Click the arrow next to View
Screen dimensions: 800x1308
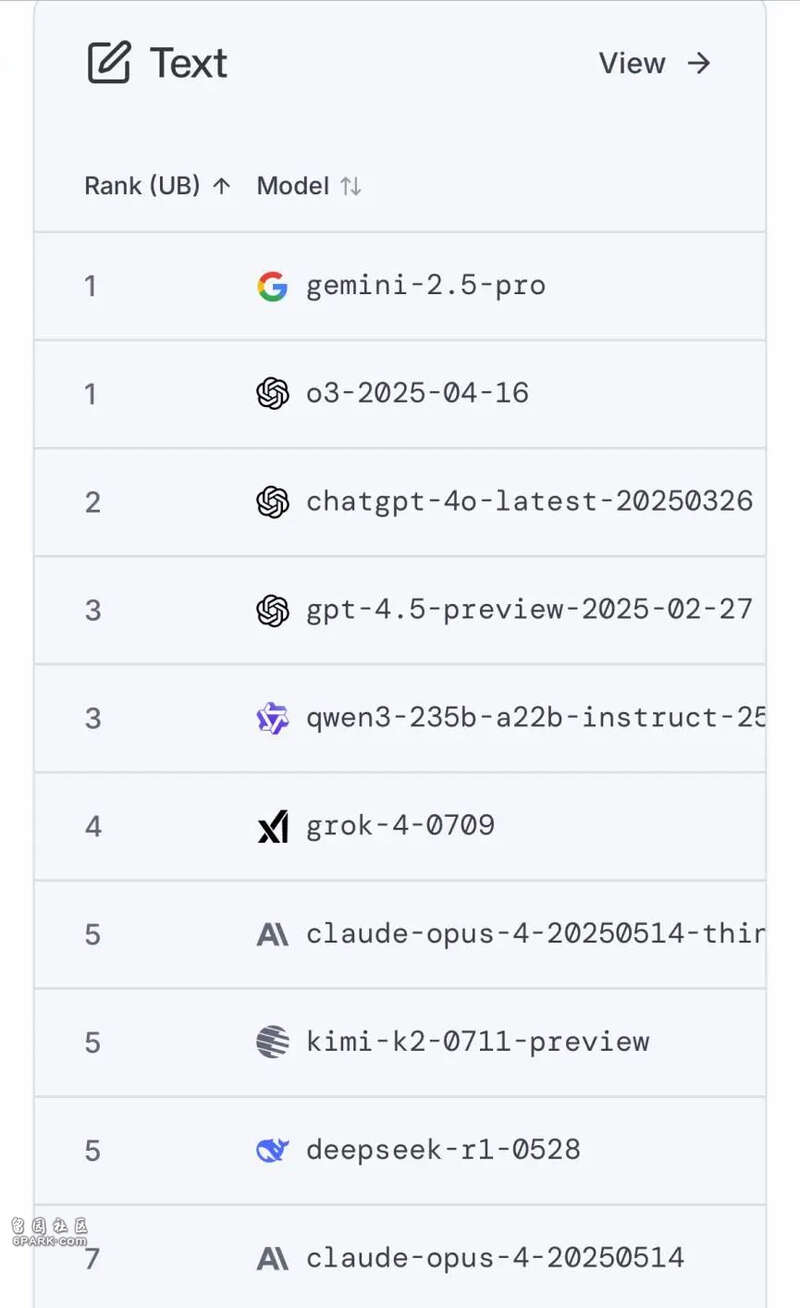coord(699,63)
